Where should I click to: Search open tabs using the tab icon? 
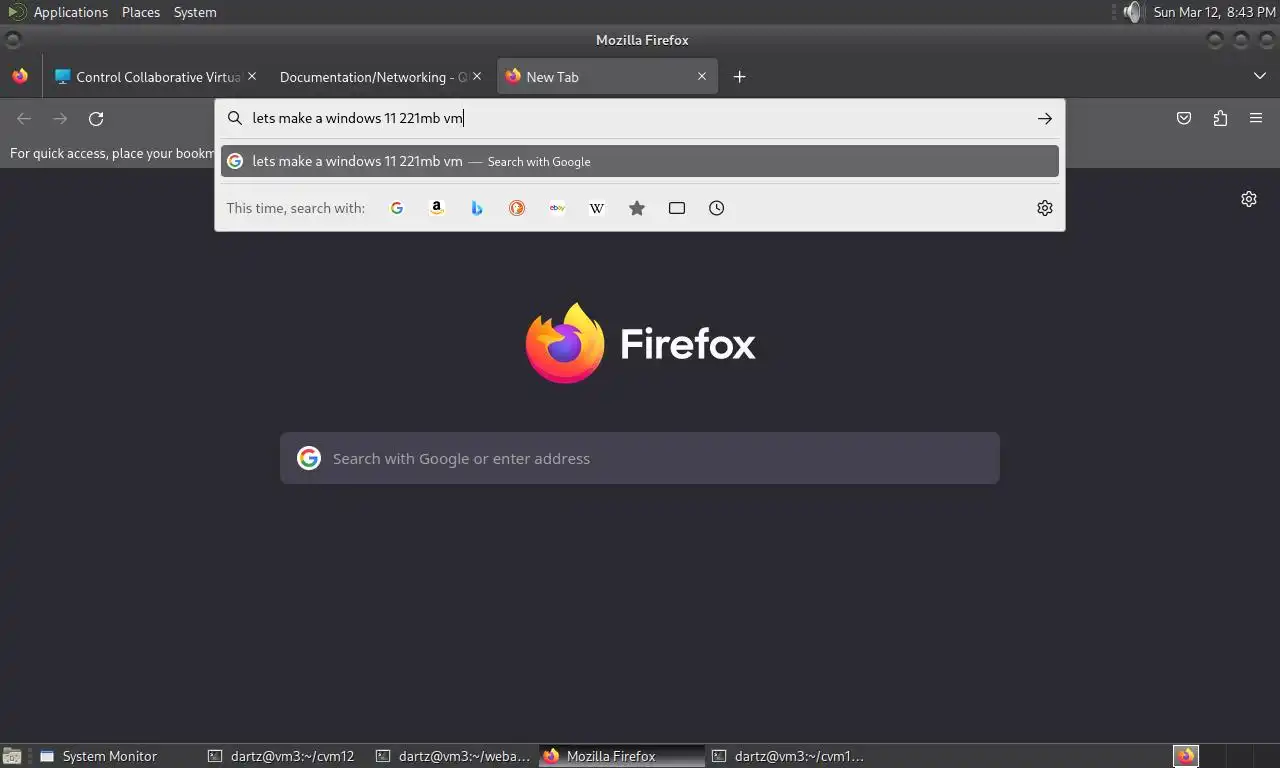tap(677, 208)
